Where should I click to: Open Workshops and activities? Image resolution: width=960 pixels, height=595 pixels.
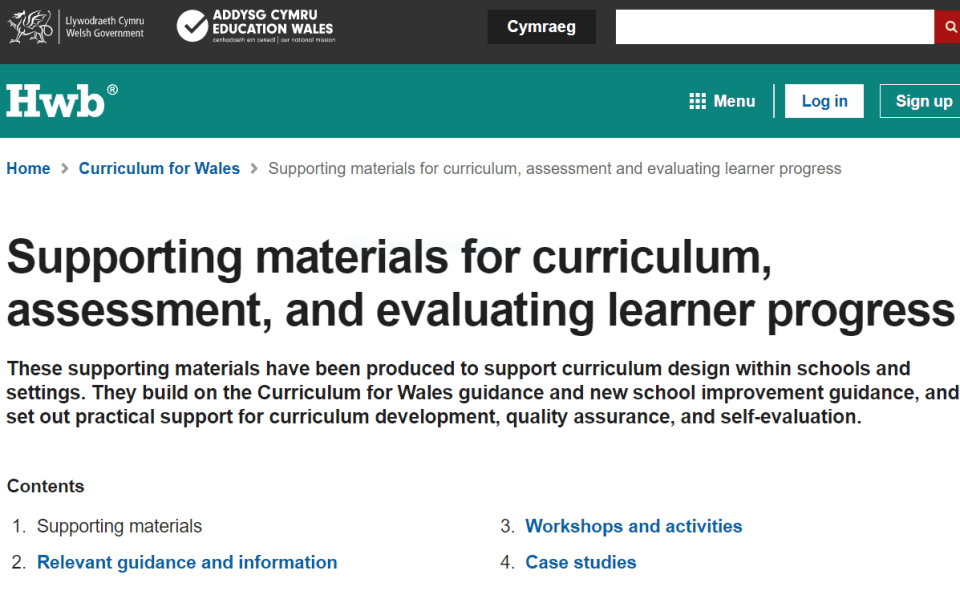(633, 526)
